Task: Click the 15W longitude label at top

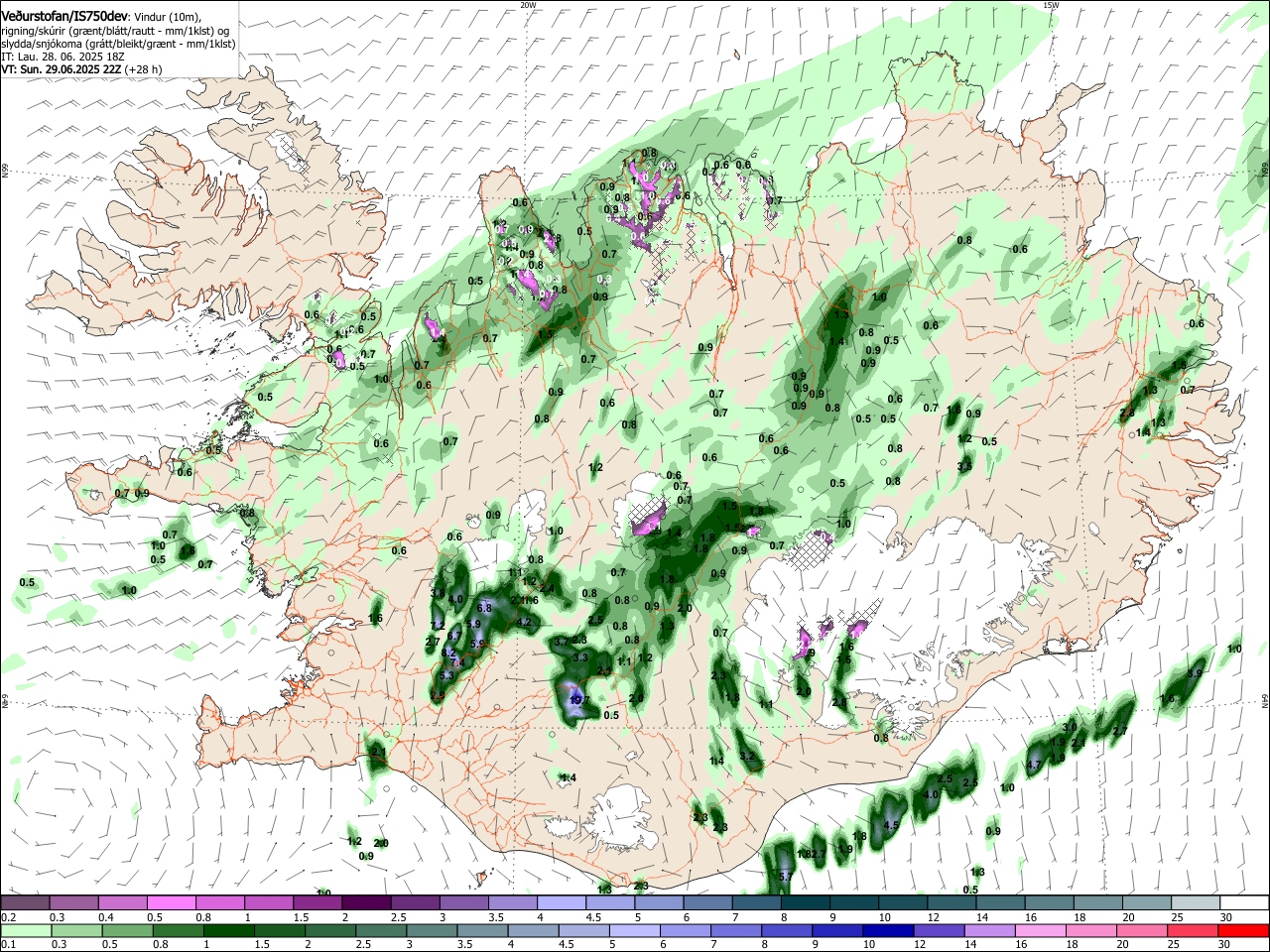Action: 1051,5
